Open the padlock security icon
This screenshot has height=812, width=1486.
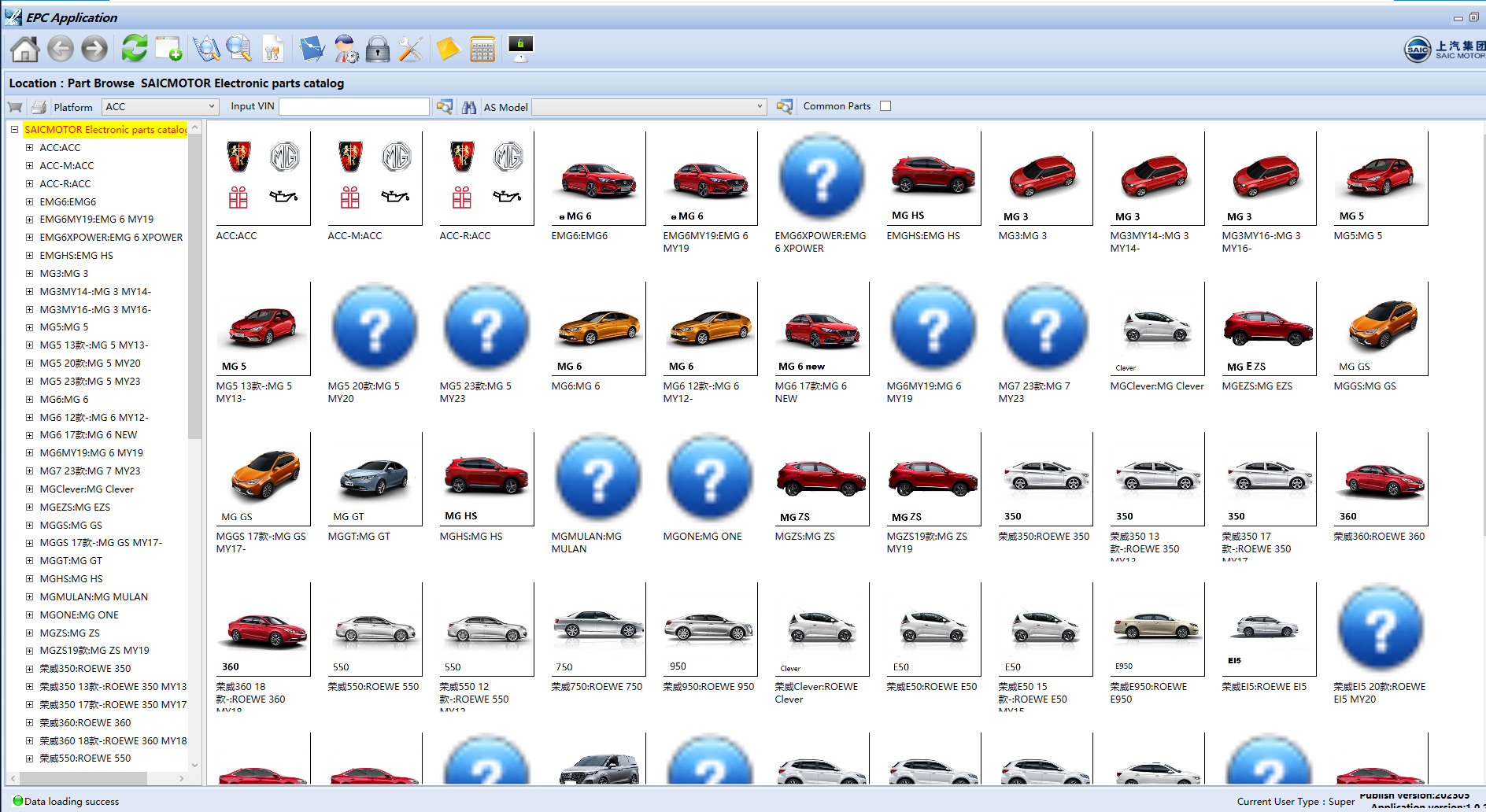click(378, 50)
